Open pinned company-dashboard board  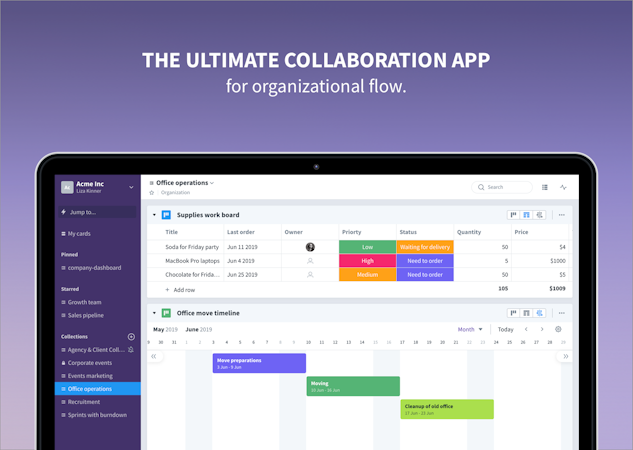91,268
